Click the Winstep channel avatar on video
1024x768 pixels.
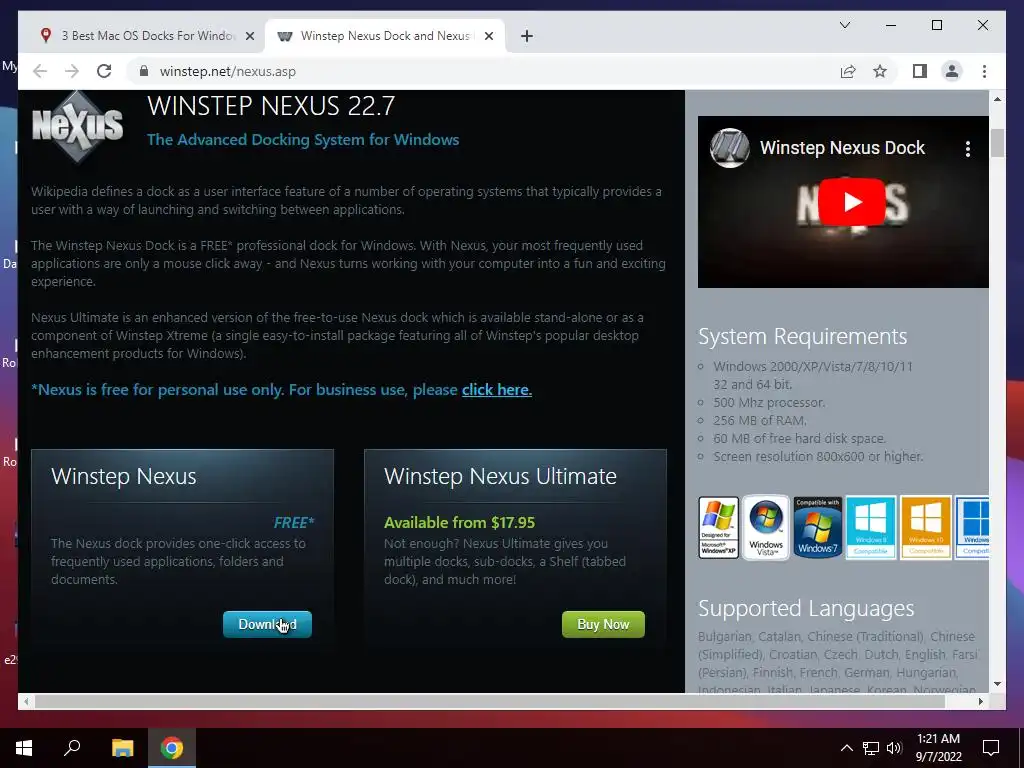(x=729, y=148)
